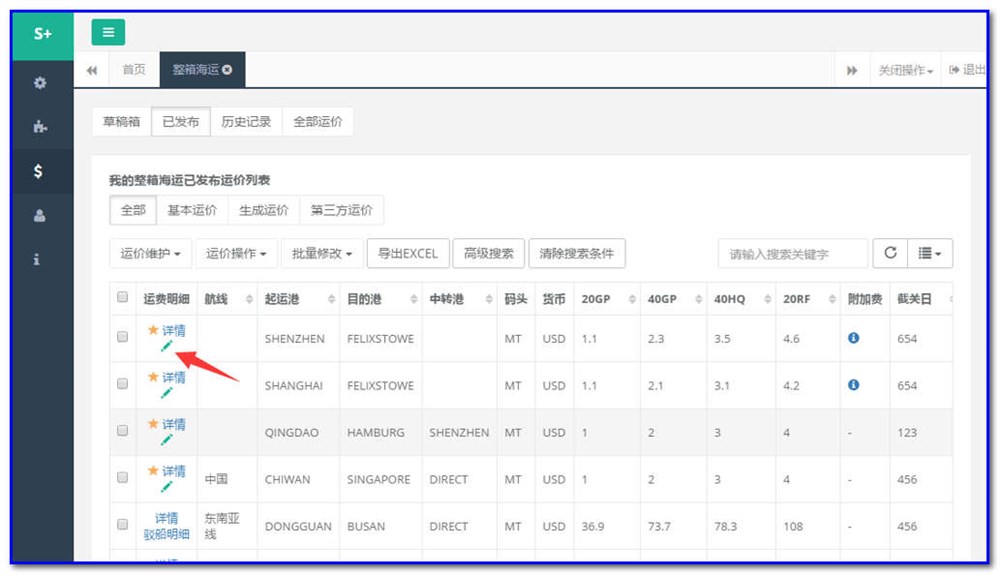1000x575 pixels.
Task: Focus the 请输入搜索关键字 search field
Action: 793,254
